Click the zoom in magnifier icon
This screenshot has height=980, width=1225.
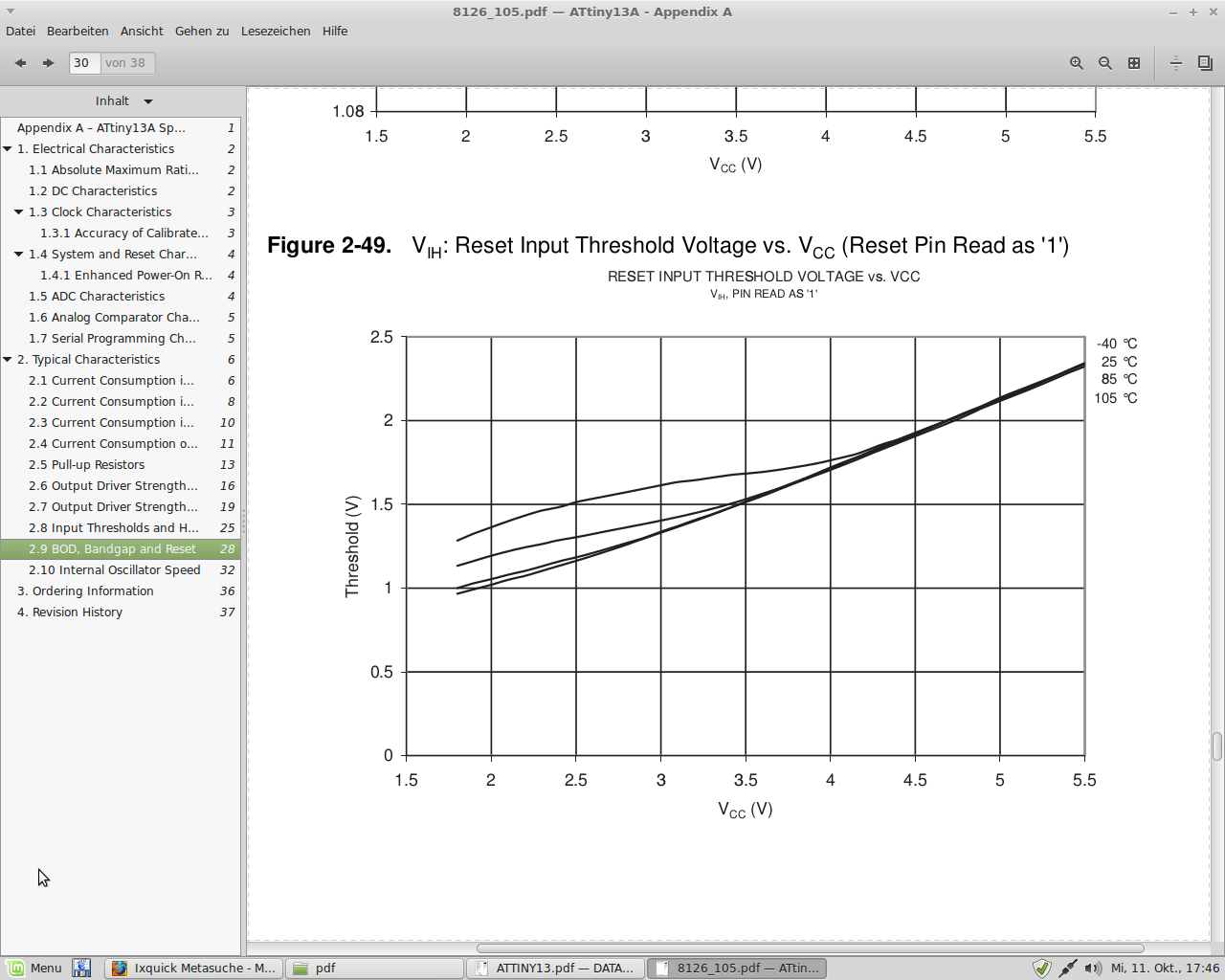[x=1077, y=63]
